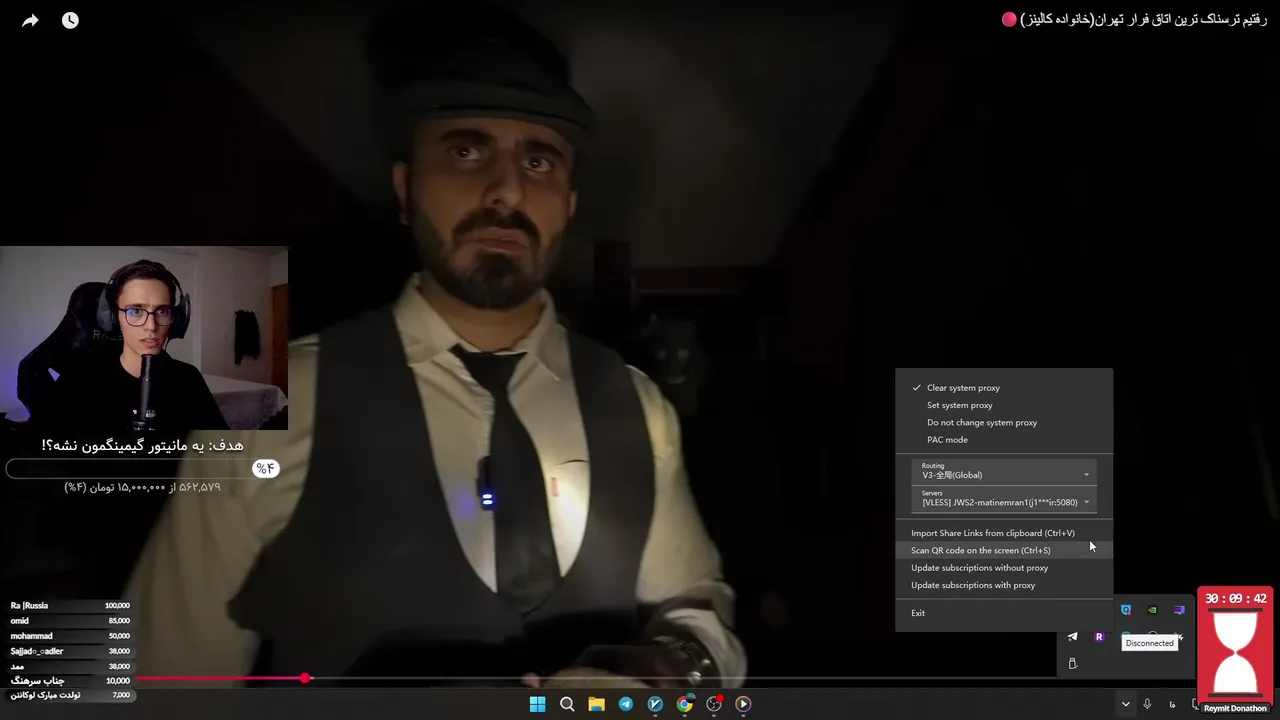Click the video title in Persian
The height and width of the screenshot is (720, 1280).
pos(1143,19)
